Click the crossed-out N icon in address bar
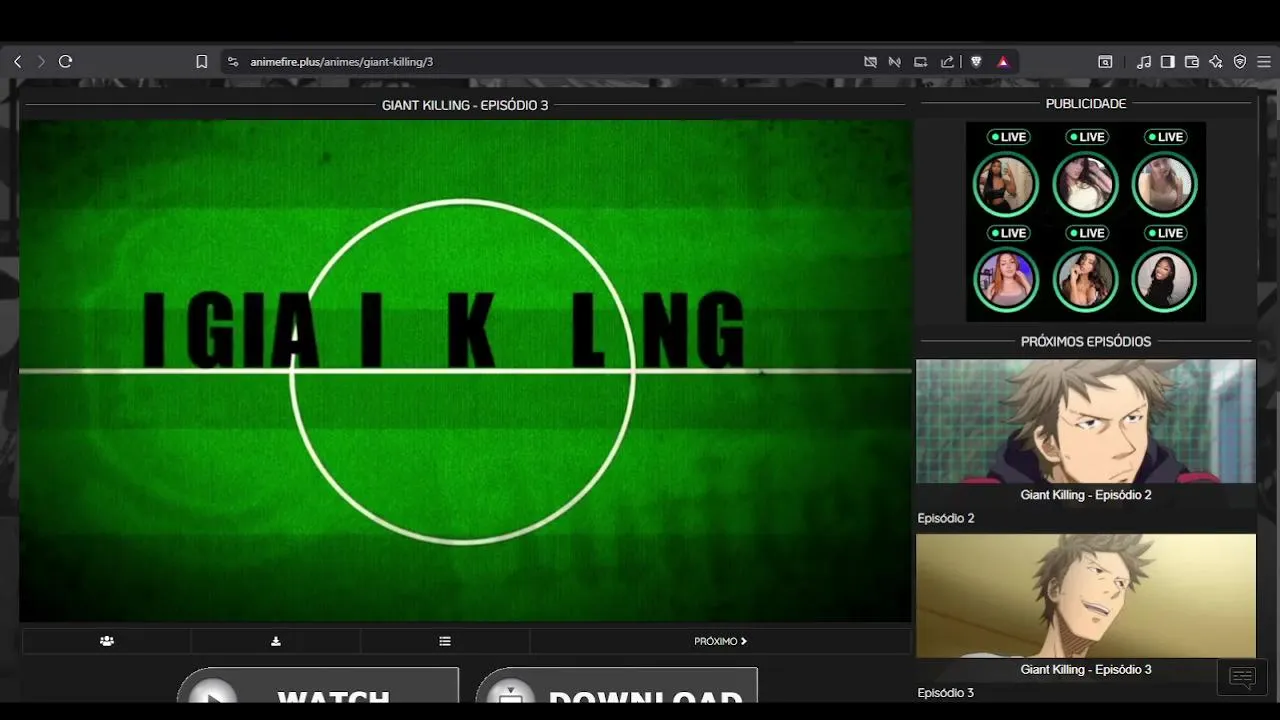The width and height of the screenshot is (1280, 720). (895, 62)
